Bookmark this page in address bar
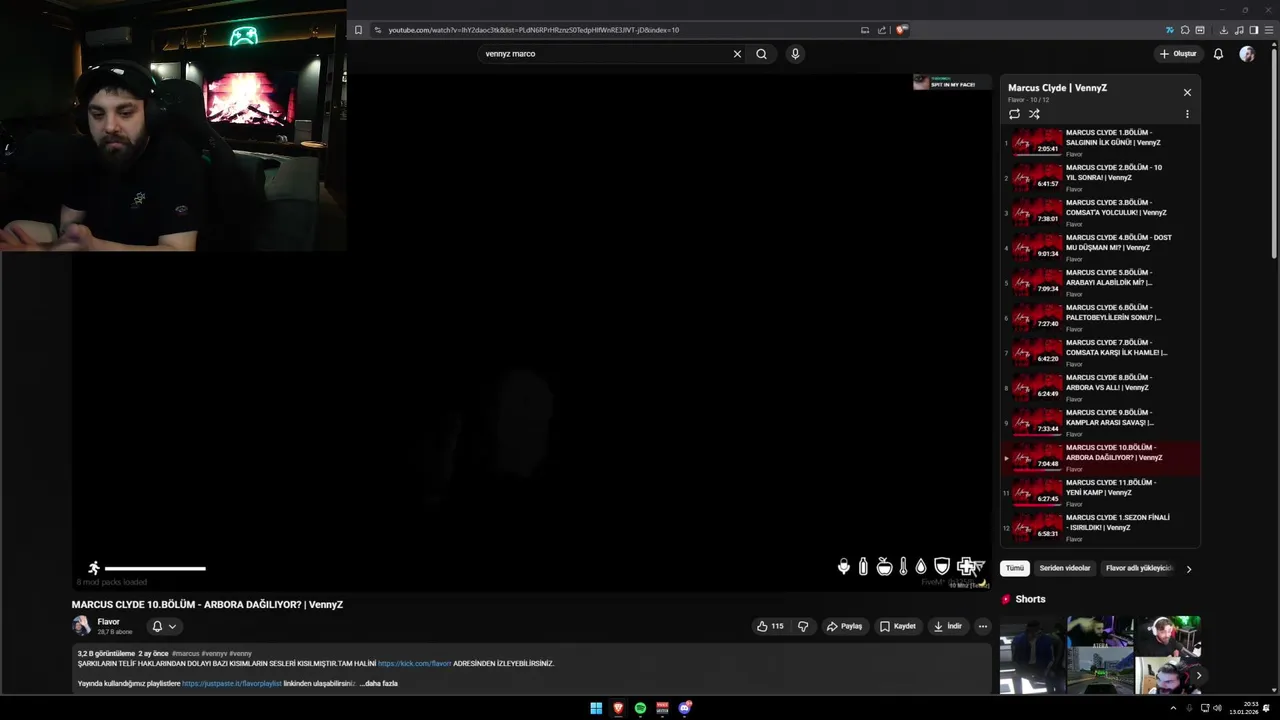 click(x=358, y=30)
